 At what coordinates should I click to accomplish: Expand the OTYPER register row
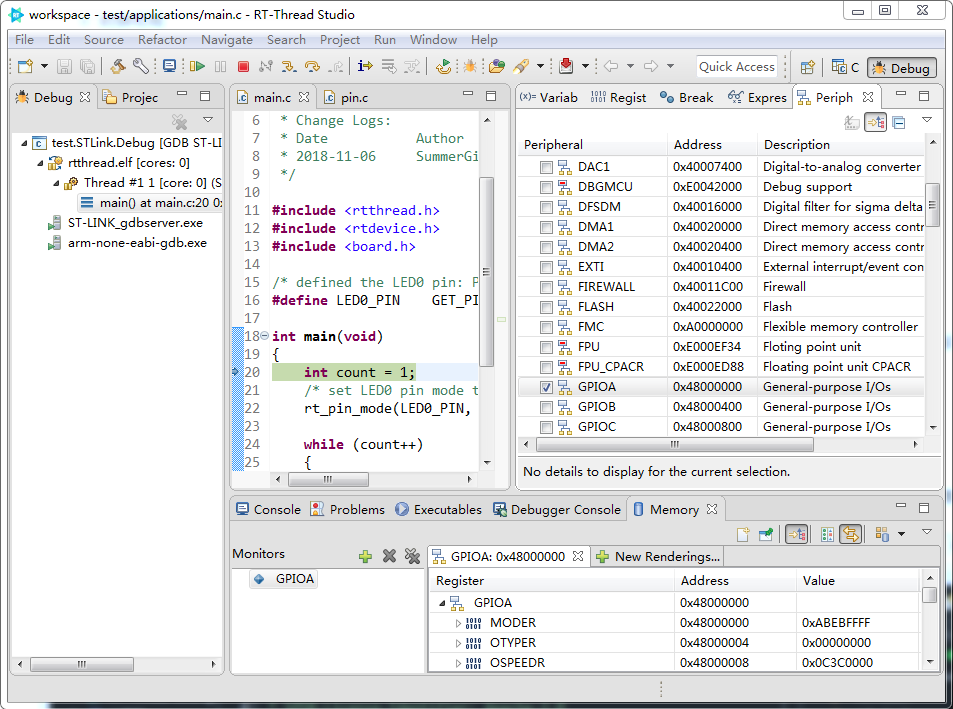pyautogui.click(x=458, y=643)
